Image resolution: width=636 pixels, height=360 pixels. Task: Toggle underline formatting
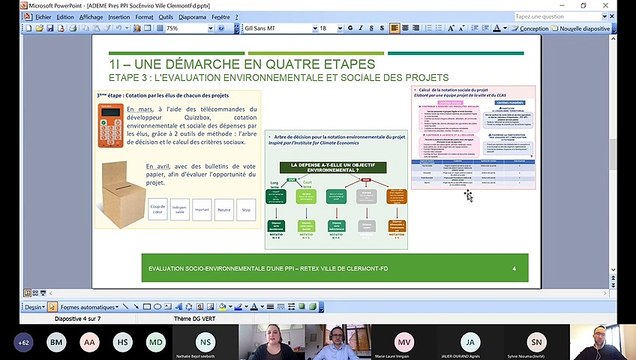click(x=371, y=28)
